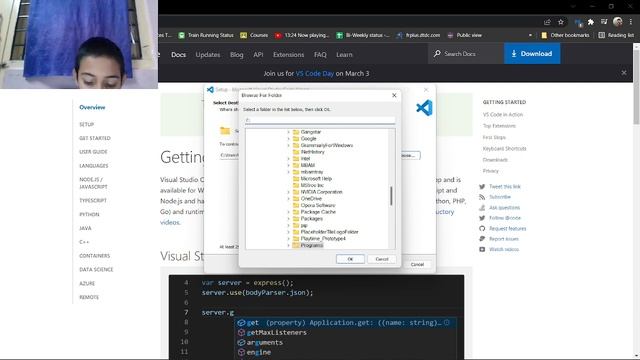The height and width of the screenshot is (360, 640).
Task: Expand the OneDrive folder node
Action: (x=288, y=199)
